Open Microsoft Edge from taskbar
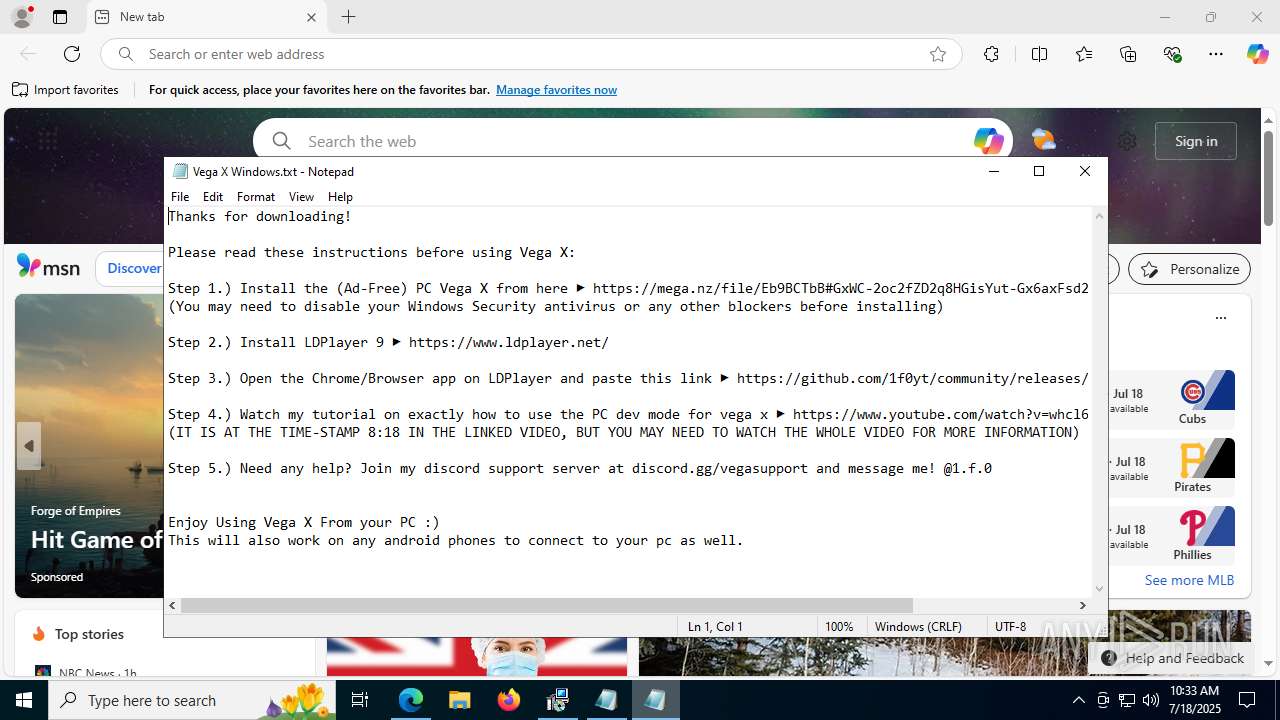Image resolution: width=1280 pixels, height=720 pixels. coord(411,700)
